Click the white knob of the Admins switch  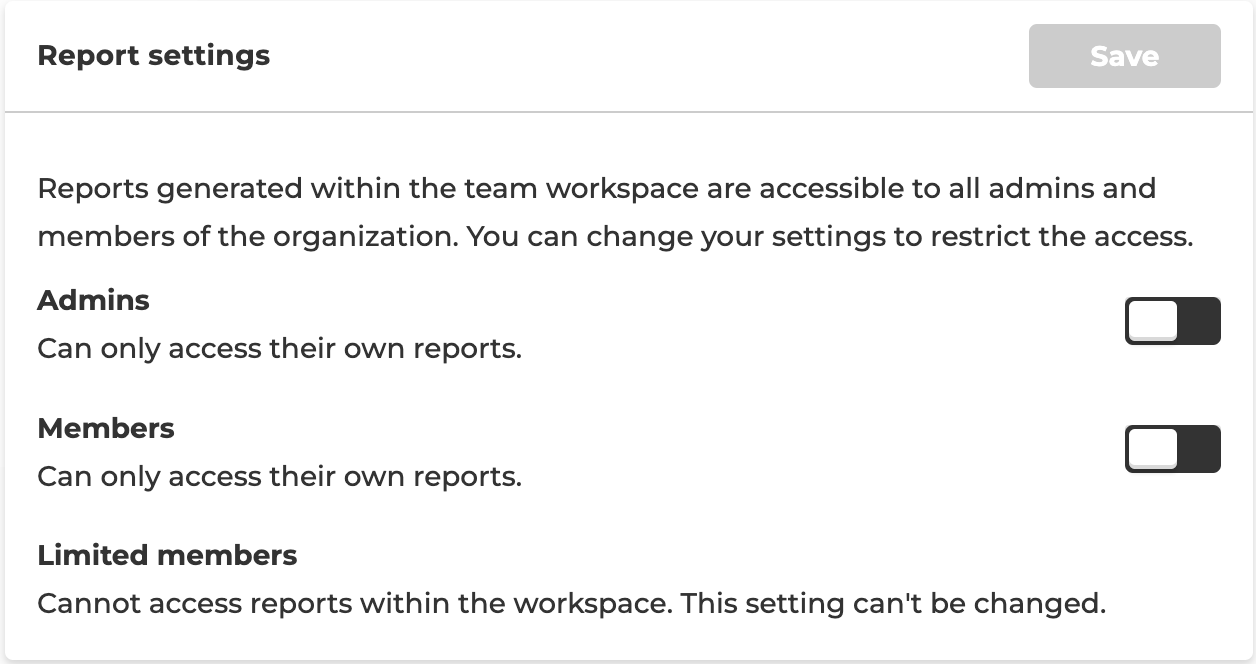[x=1153, y=321]
